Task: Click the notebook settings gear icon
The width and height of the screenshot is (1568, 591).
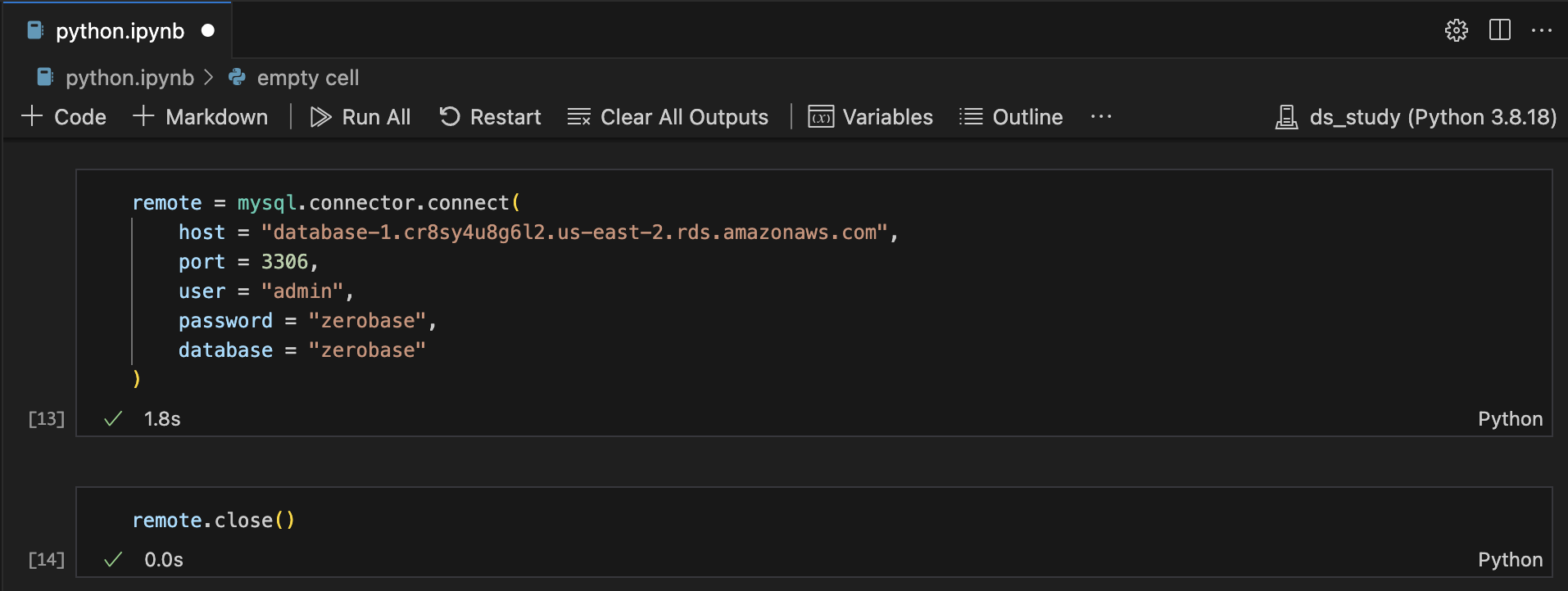Action: point(1456,31)
